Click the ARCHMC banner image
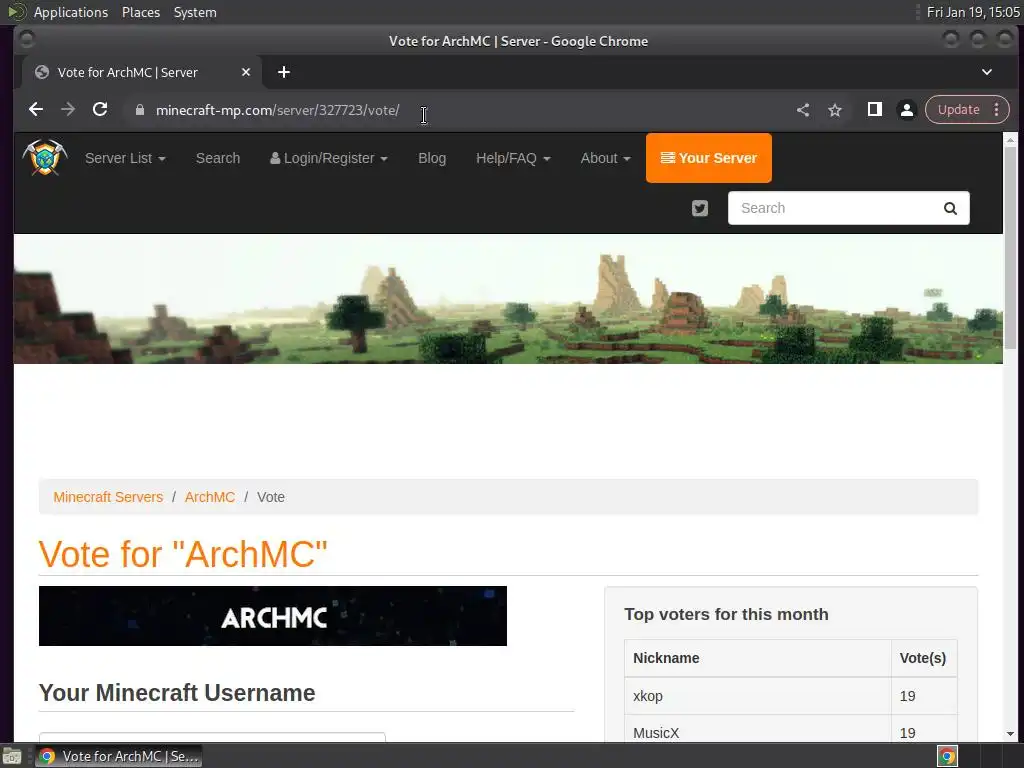 (x=272, y=616)
